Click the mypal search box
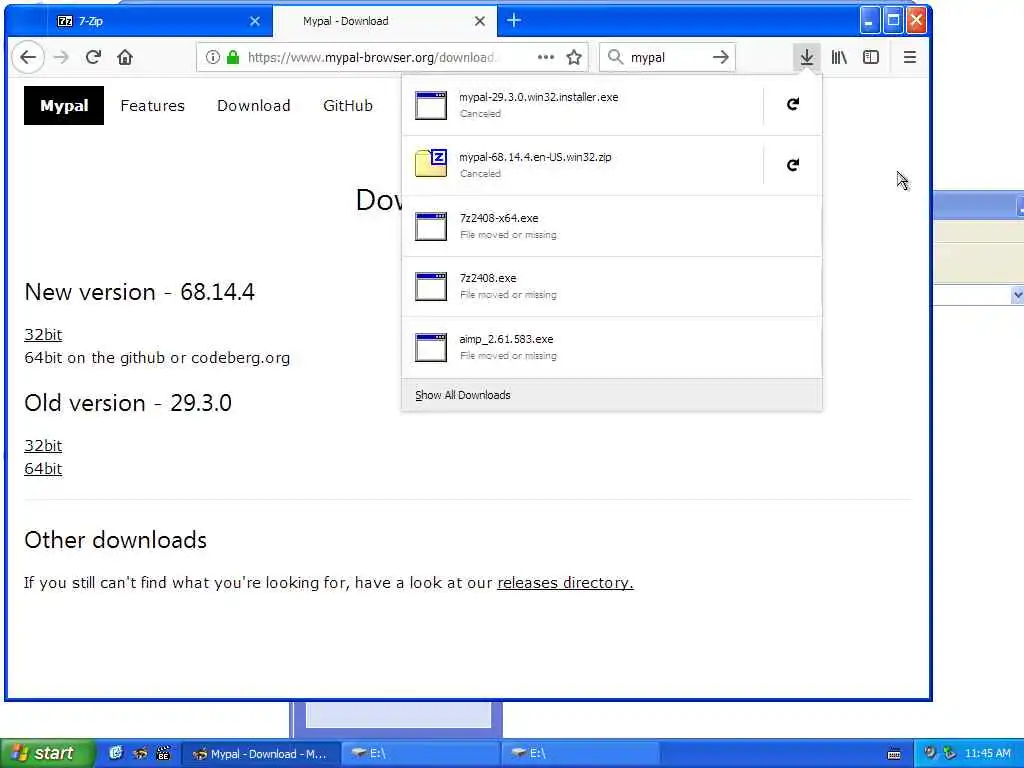This screenshot has height=768, width=1024. coord(667,57)
